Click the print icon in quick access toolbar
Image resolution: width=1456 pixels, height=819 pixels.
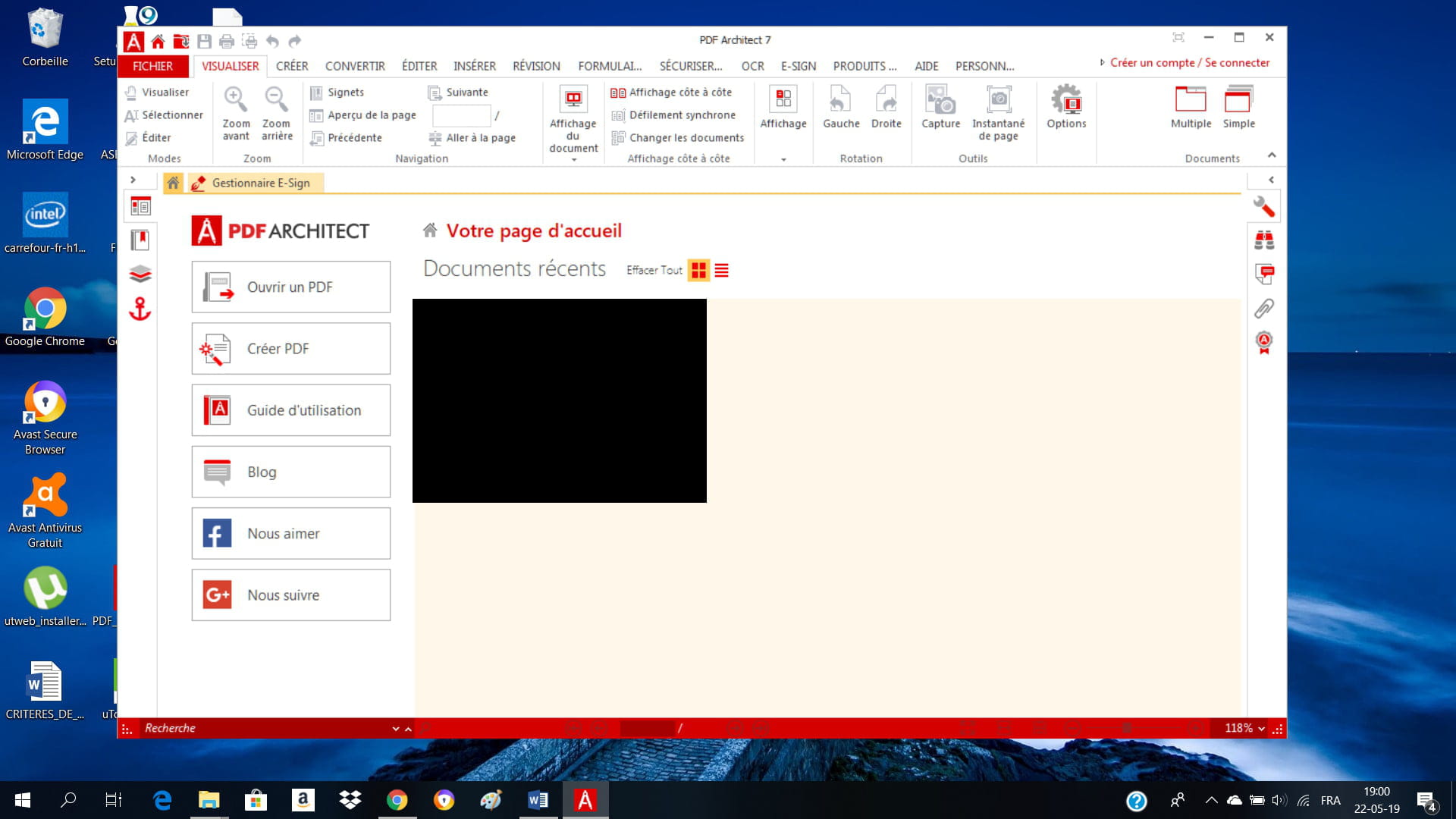point(226,41)
